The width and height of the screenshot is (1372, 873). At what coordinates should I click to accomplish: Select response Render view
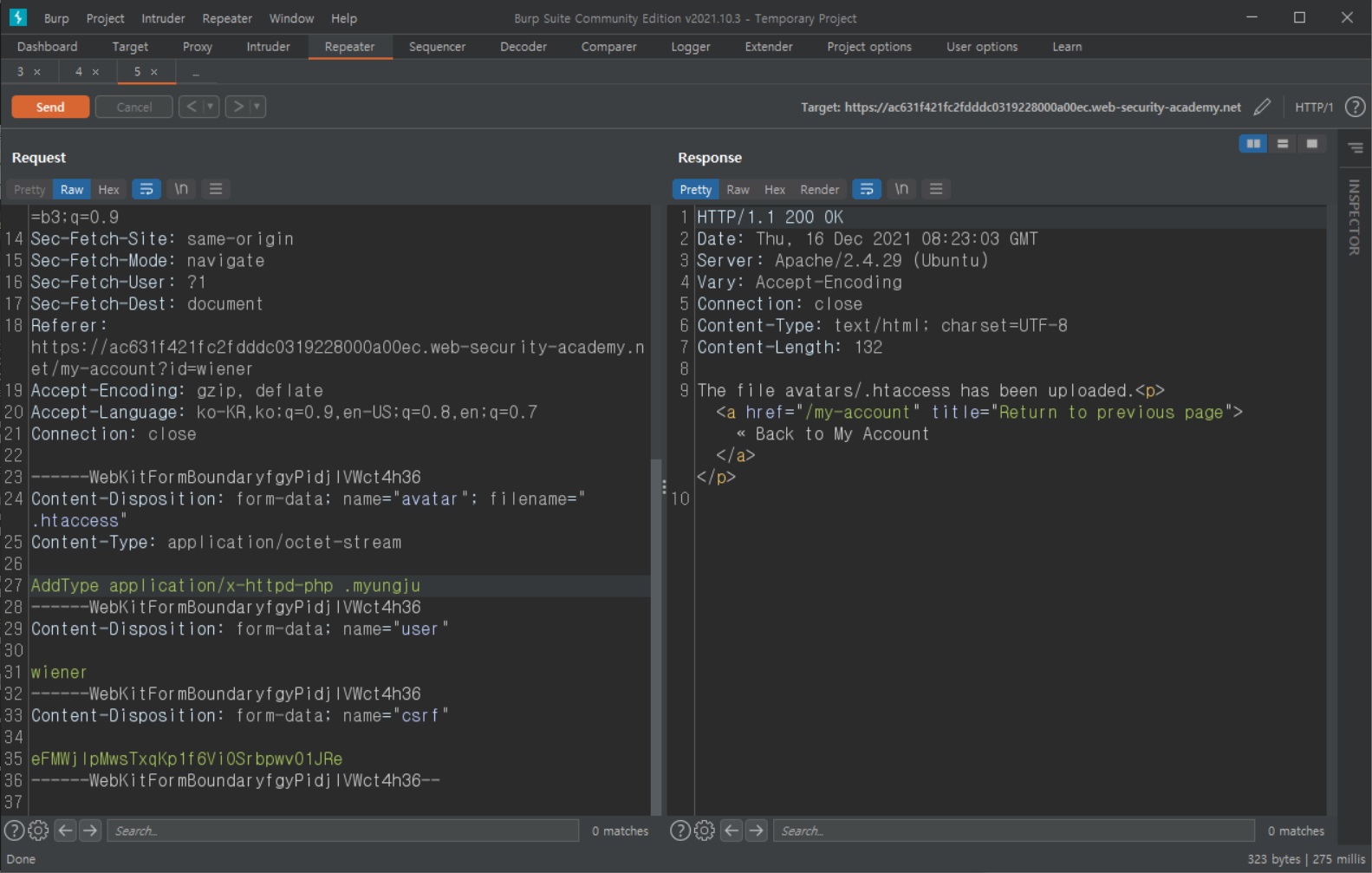pyautogui.click(x=819, y=189)
